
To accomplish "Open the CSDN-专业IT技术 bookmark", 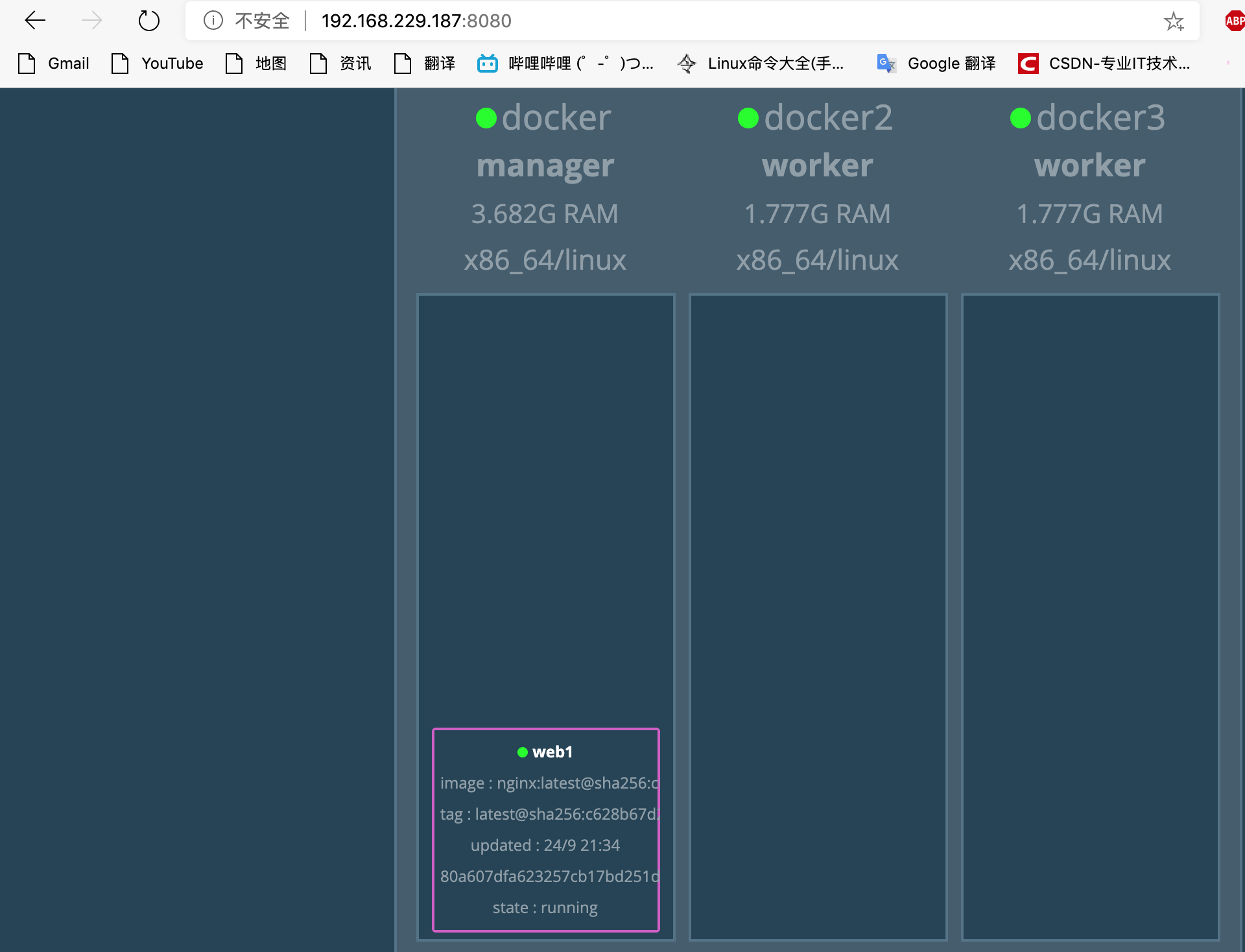I will [x=1104, y=63].
